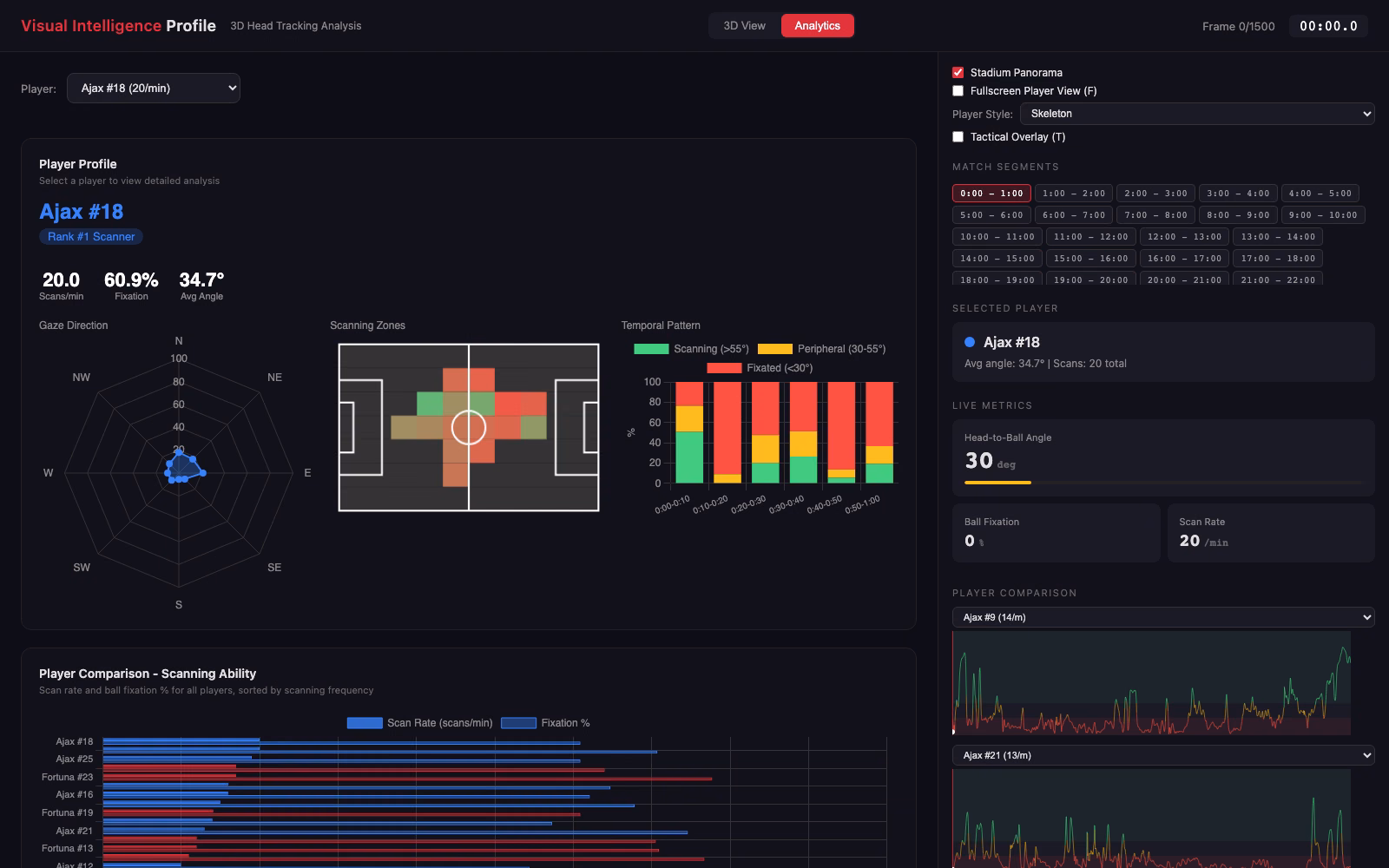Select match segment 14:00 – 15:00
Screen dimensions: 1389x868
click(997, 259)
